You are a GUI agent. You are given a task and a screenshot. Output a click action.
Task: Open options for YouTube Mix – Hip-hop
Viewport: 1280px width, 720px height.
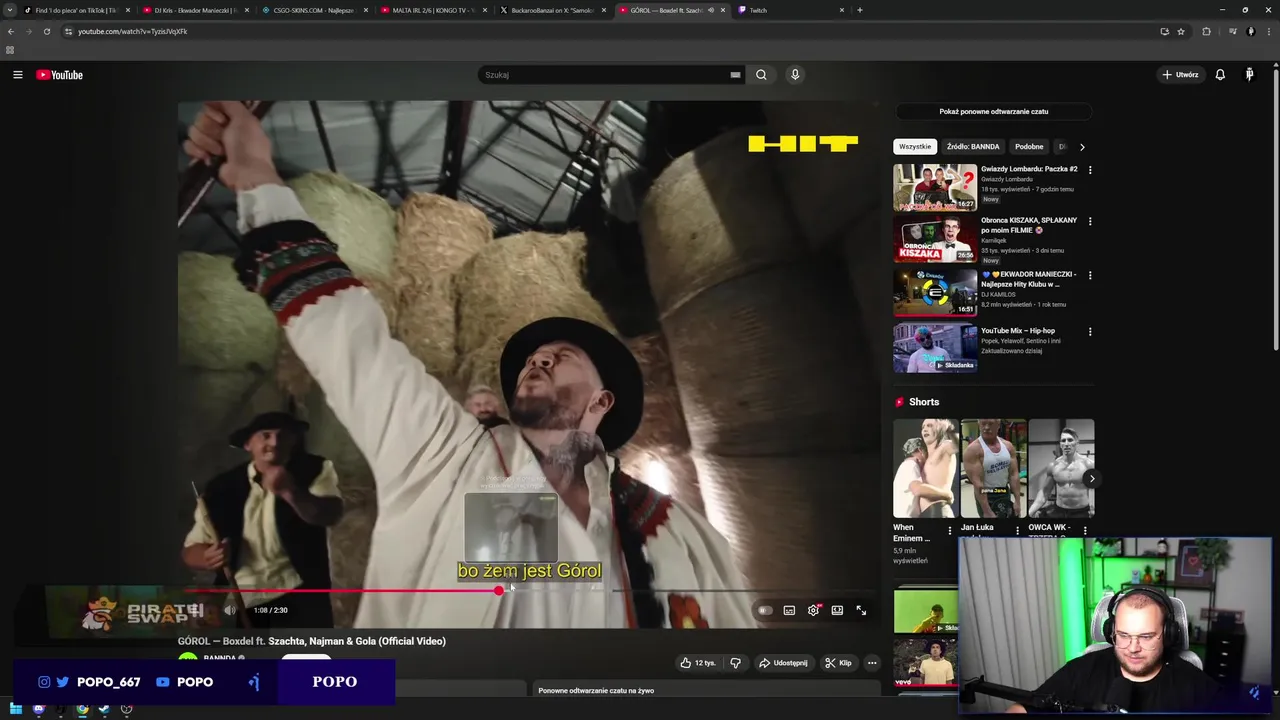coord(1090,332)
